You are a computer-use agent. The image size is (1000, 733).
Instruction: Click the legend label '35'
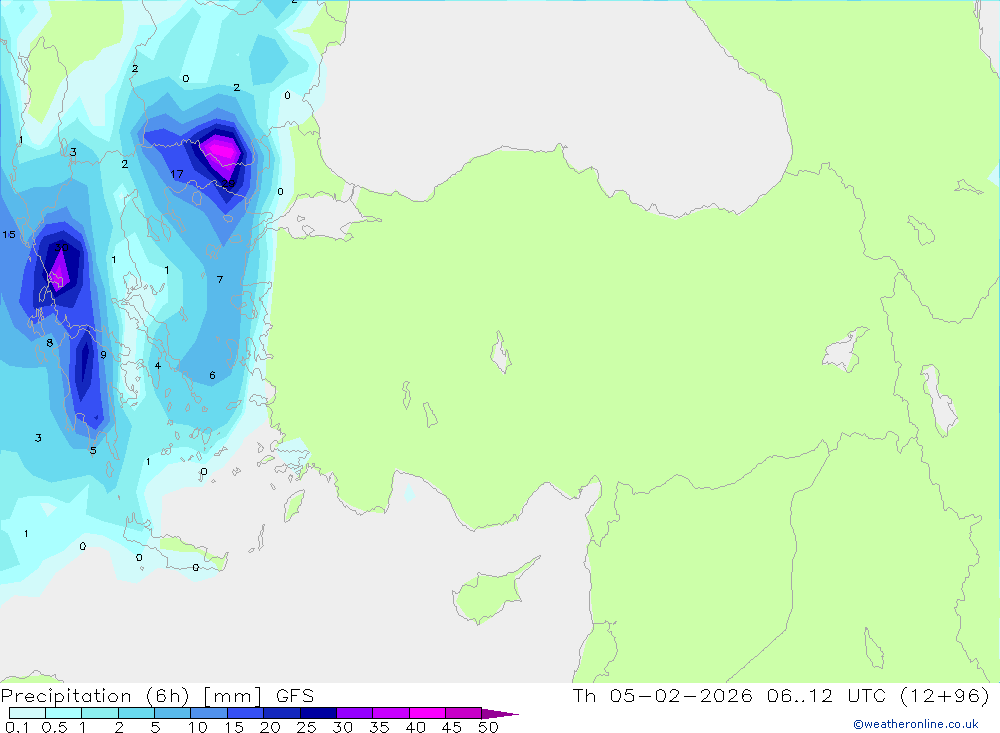click(379, 727)
